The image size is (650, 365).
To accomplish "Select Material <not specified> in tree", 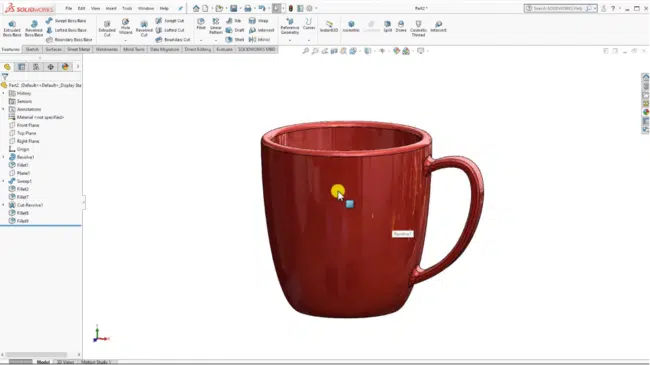I will pyautogui.click(x=36, y=117).
